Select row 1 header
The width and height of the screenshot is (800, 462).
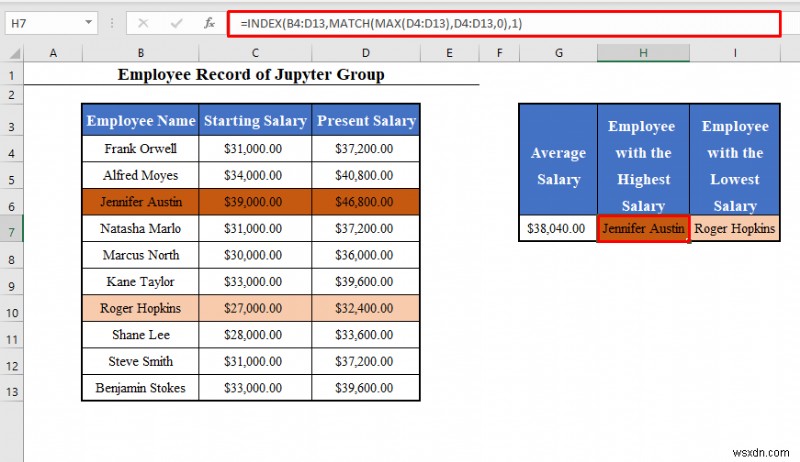[x=11, y=76]
